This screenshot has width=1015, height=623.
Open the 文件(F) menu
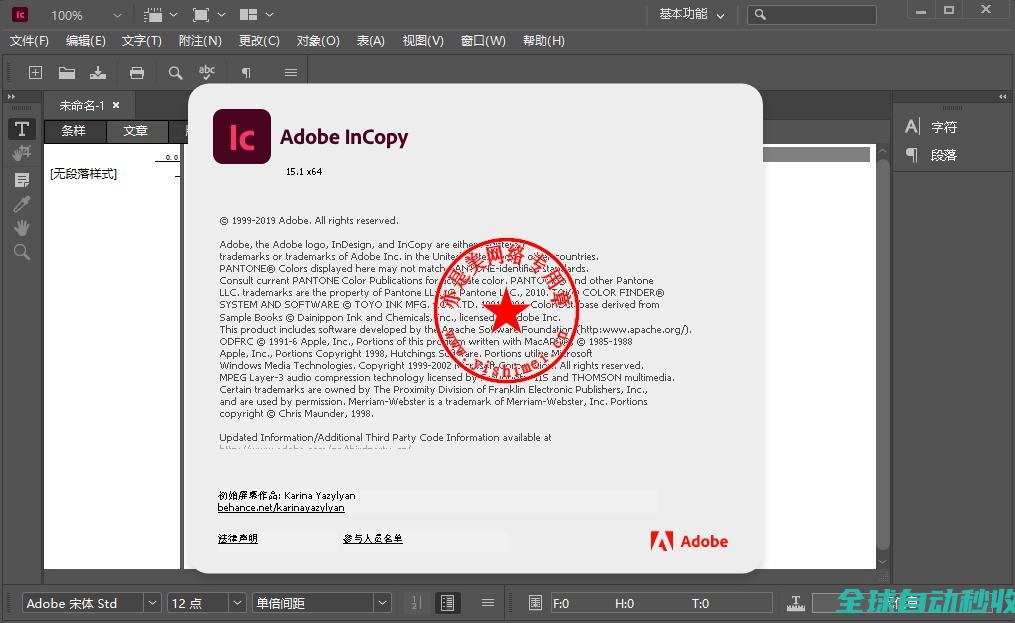(29, 40)
